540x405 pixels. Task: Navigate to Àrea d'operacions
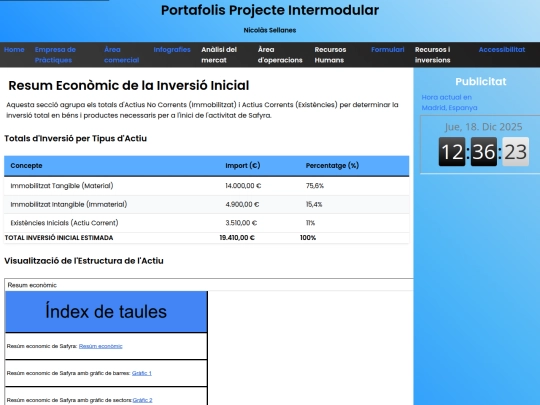point(280,55)
